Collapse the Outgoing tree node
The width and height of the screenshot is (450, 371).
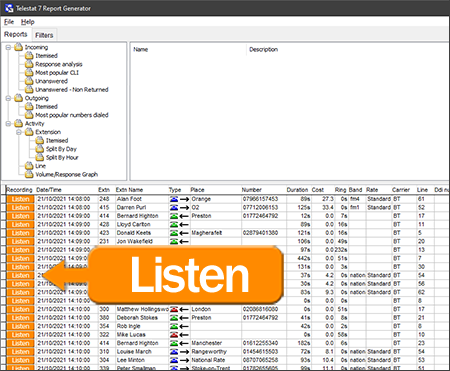tap(8, 98)
